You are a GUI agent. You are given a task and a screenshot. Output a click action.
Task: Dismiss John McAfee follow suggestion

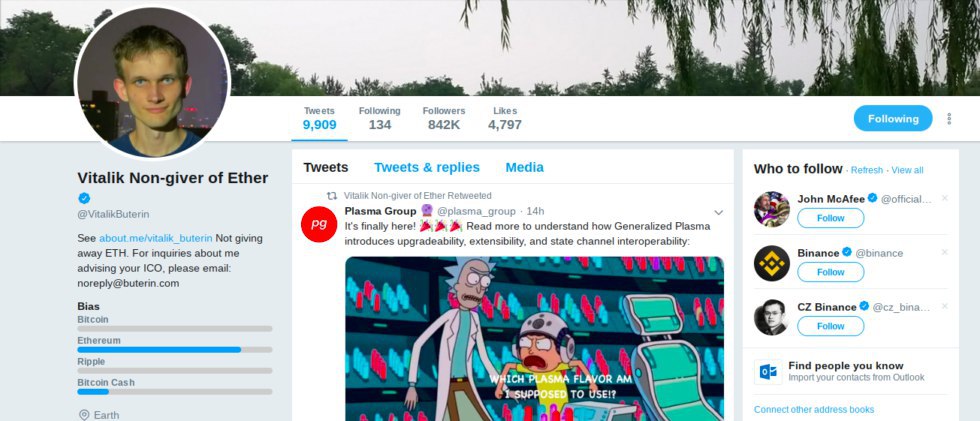pos(944,198)
